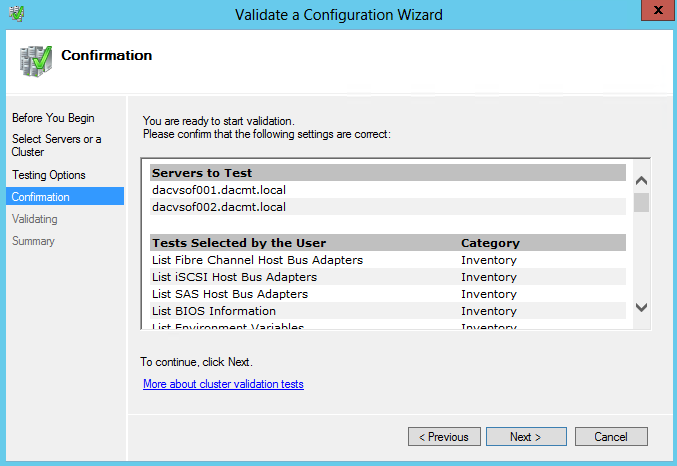677x466 pixels.
Task: Select List BIOS Information row
Action: click(x=388, y=311)
